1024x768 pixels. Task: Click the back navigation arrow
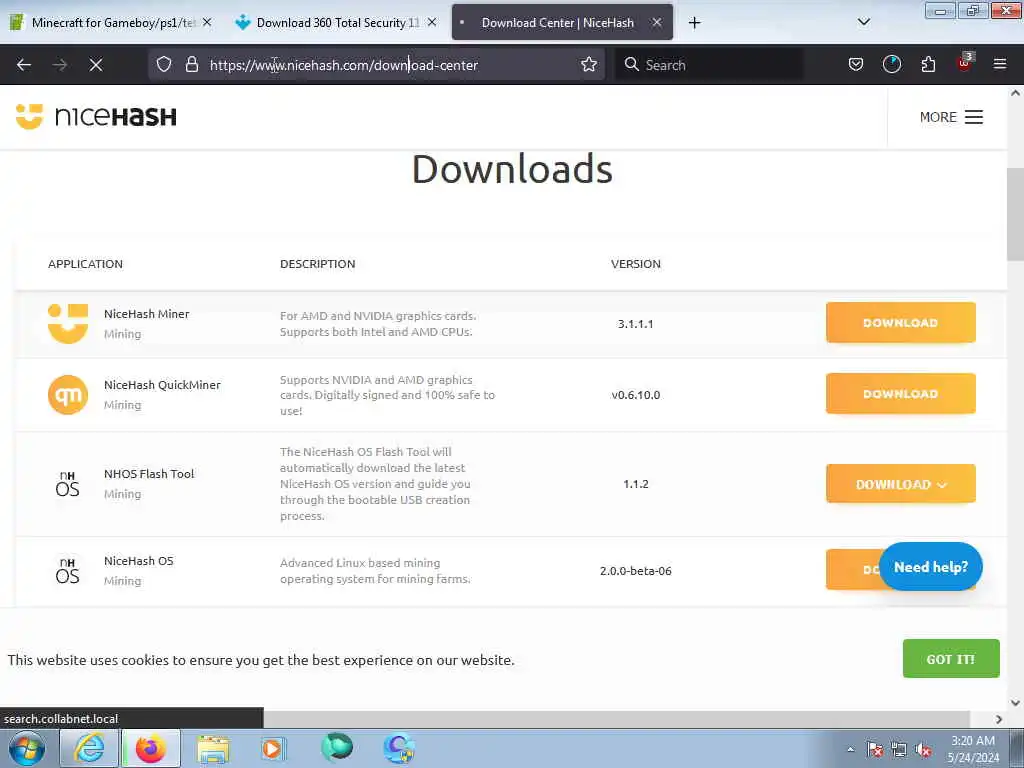point(24,65)
